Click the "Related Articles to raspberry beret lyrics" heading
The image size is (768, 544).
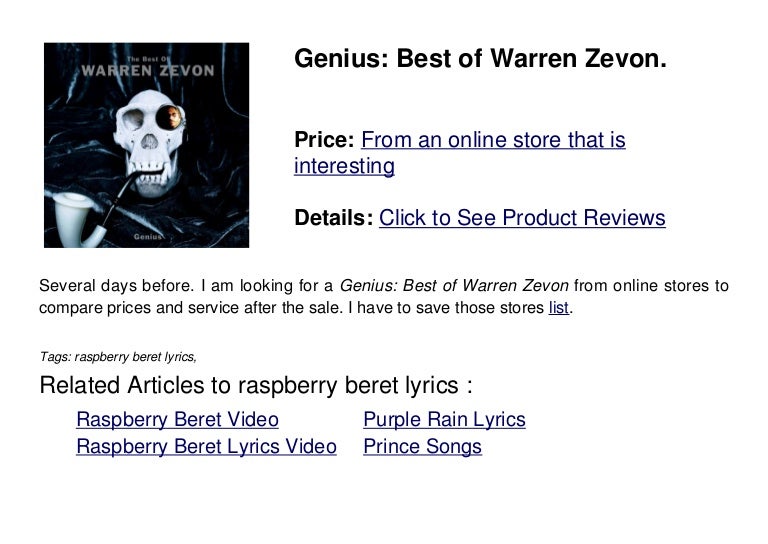click(x=255, y=387)
